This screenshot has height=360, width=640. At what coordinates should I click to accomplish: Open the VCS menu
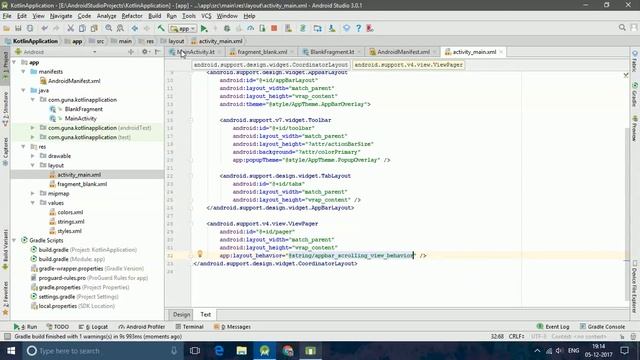pyautogui.click(x=206, y=16)
